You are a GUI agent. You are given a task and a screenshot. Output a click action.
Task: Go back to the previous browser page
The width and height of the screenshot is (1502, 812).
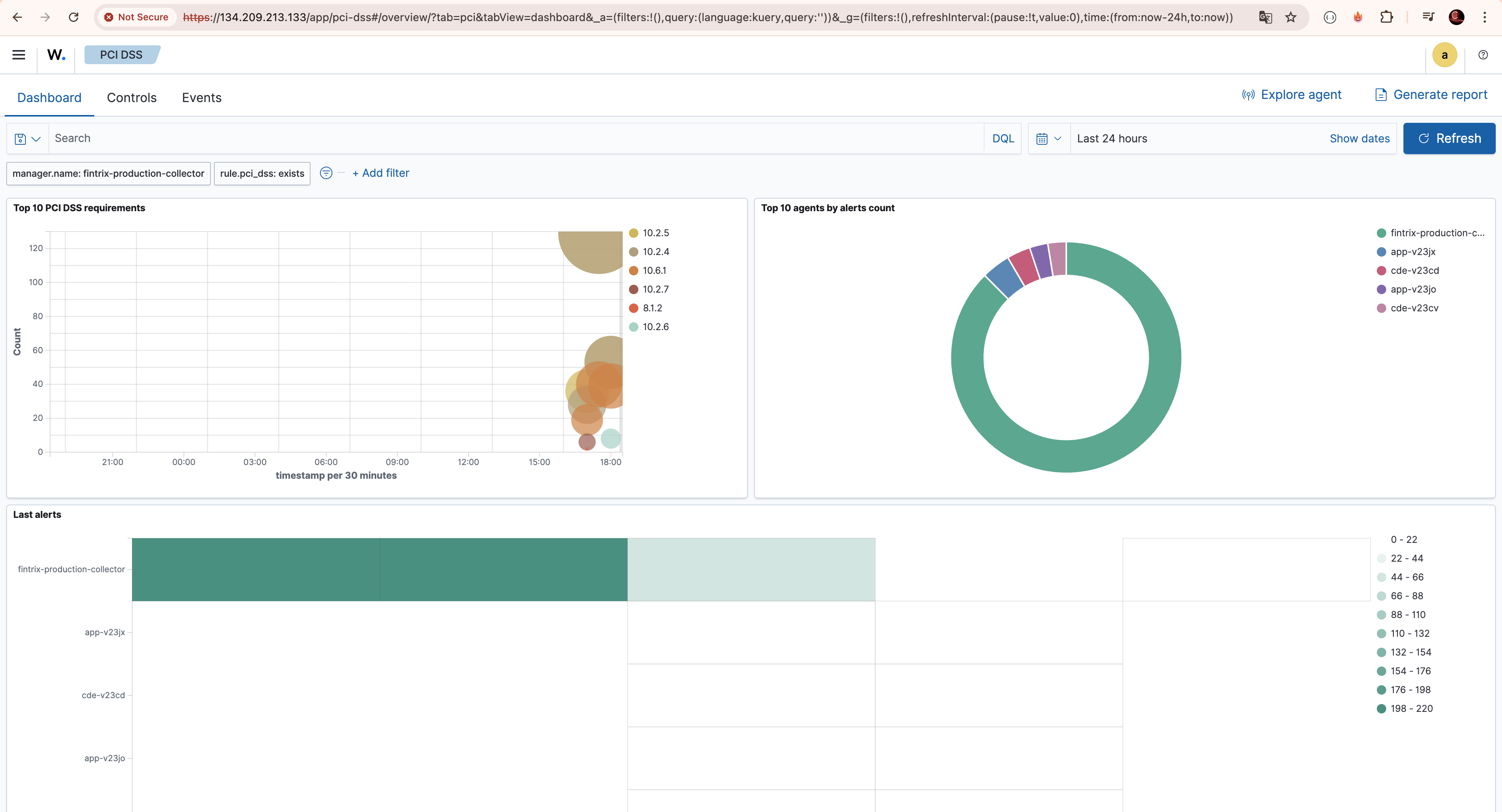click(18, 18)
